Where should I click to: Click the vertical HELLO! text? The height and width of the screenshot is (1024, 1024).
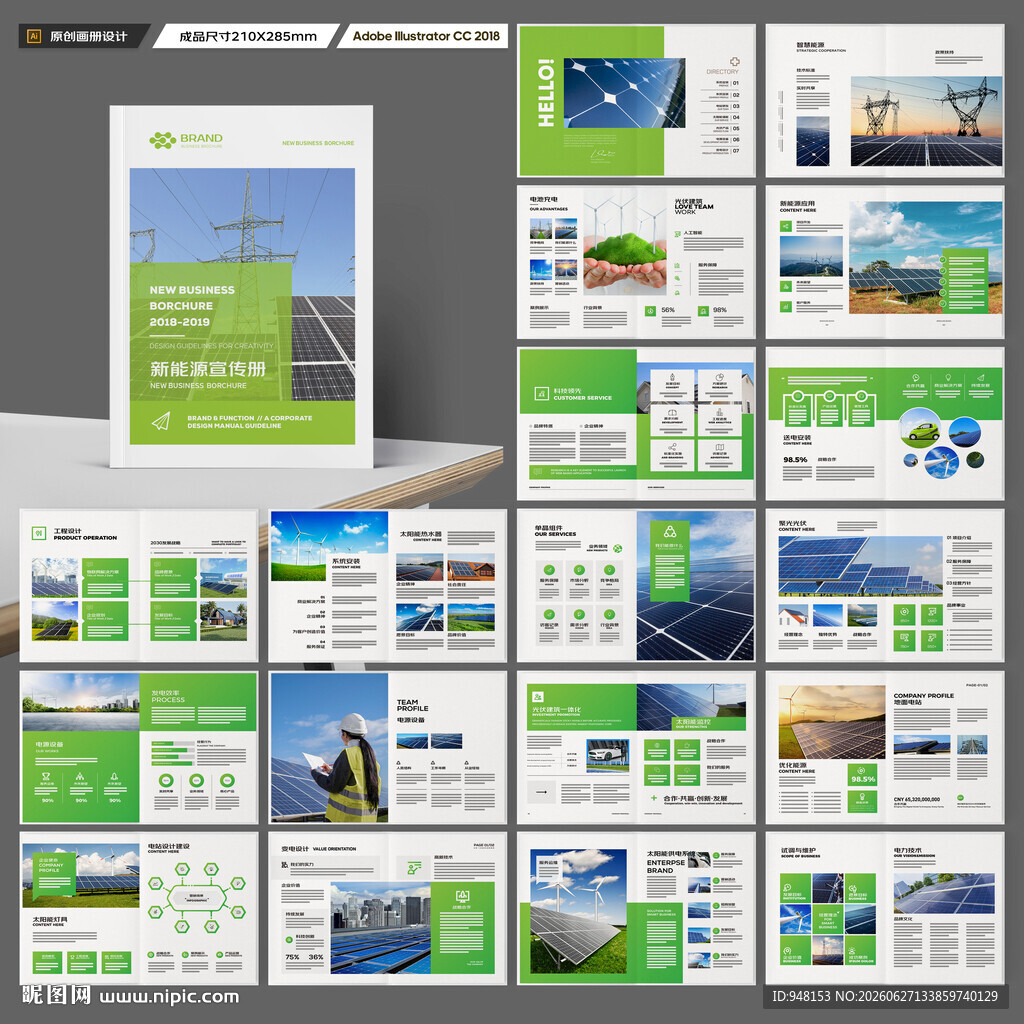point(545,93)
